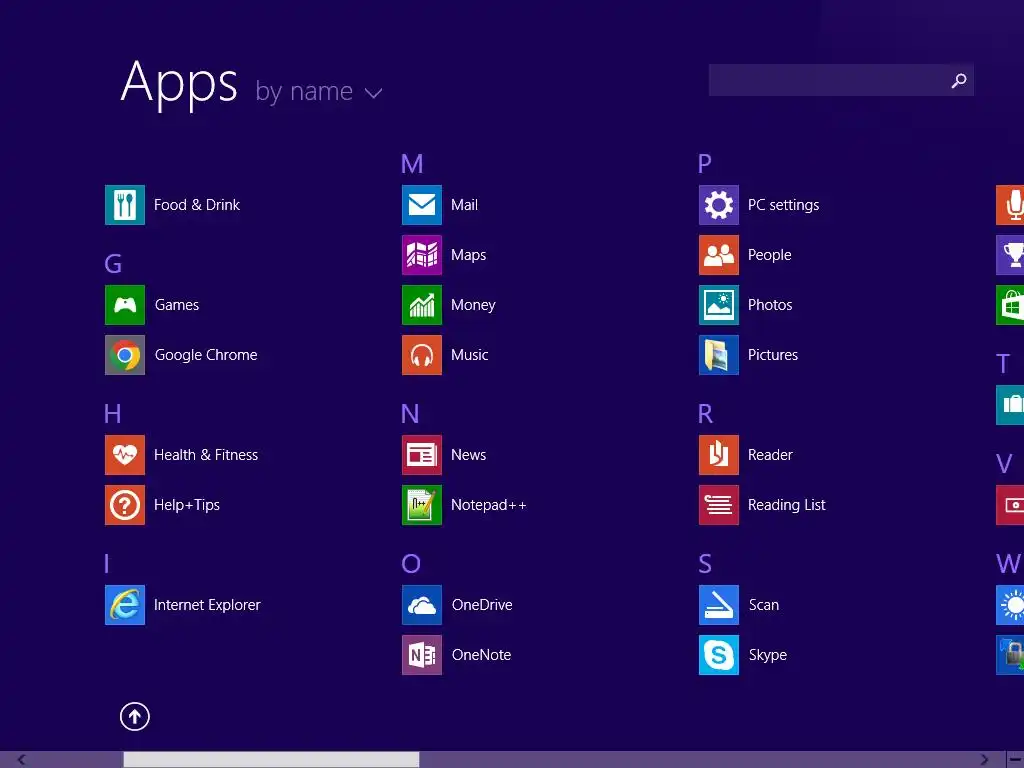Click the 'N' letter group header
This screenshot has height=768, width=1024.
410,414
